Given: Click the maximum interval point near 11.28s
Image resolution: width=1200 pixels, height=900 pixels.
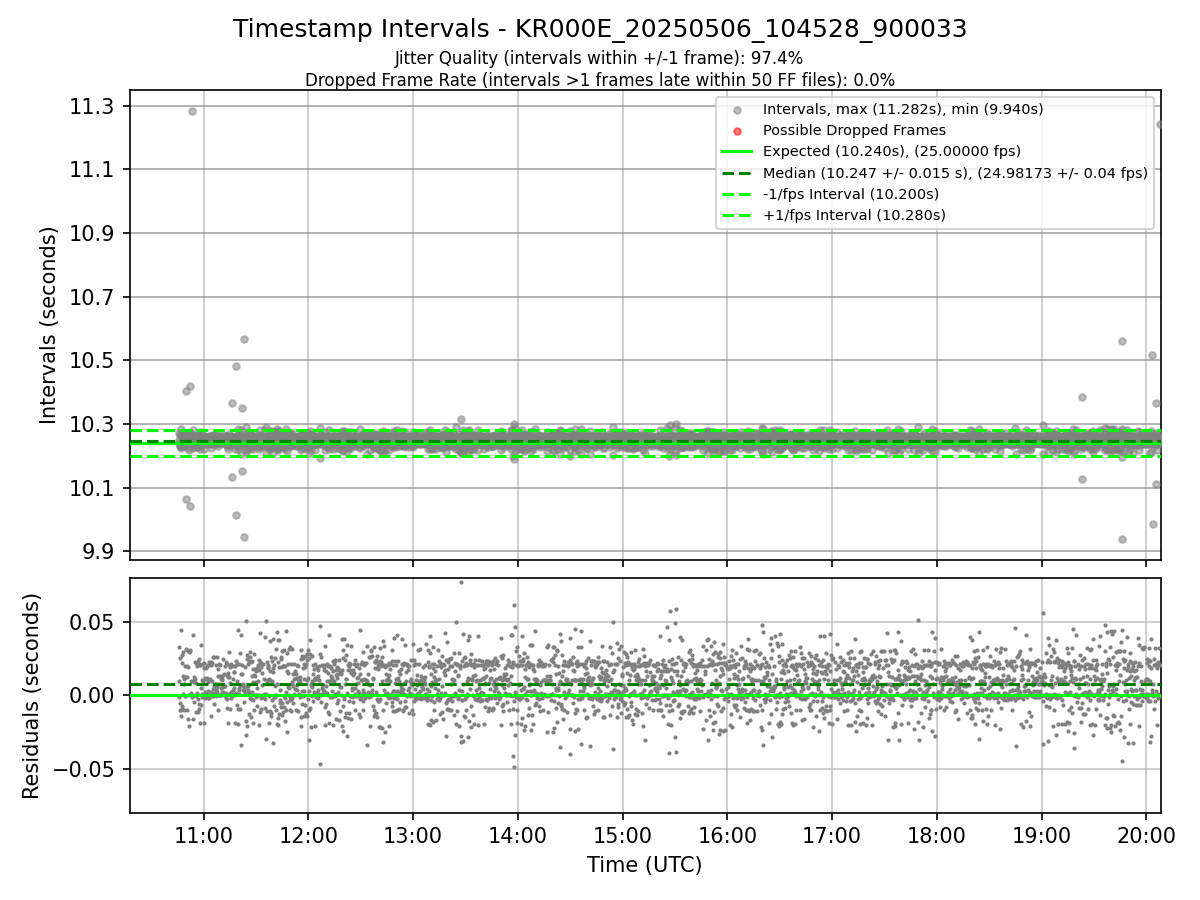Looking at the screenshot, I should 192,111.
